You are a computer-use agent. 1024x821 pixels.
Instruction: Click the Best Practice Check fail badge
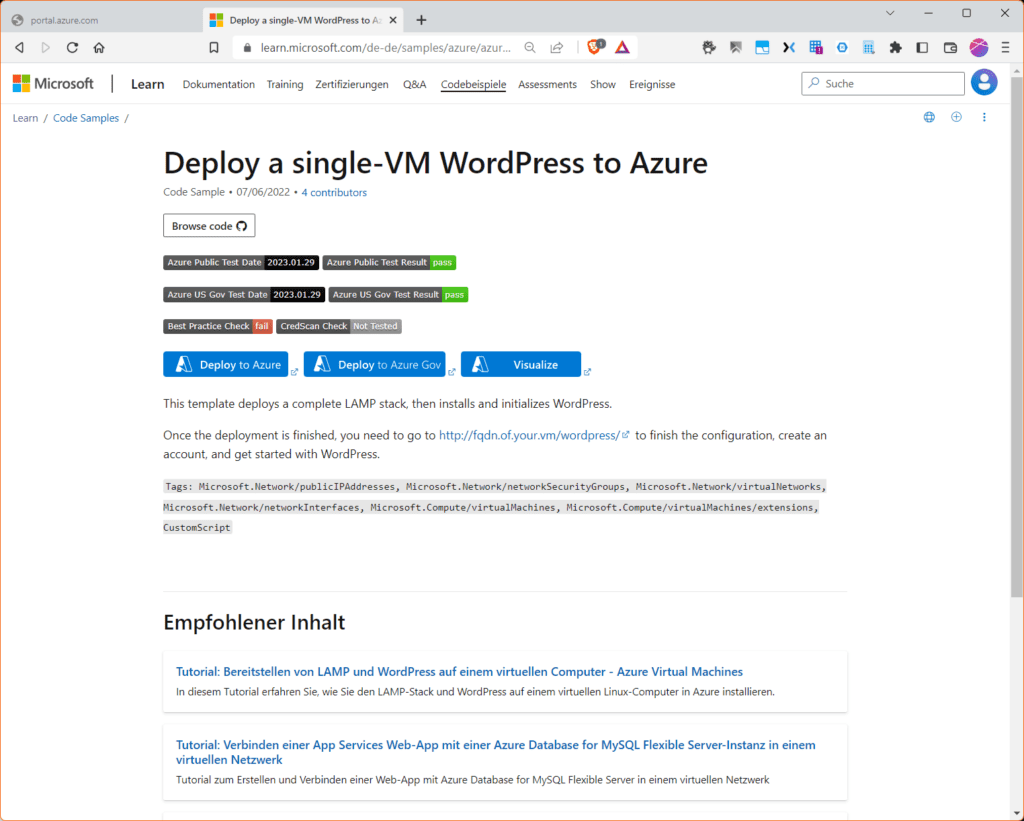point(217,326)
